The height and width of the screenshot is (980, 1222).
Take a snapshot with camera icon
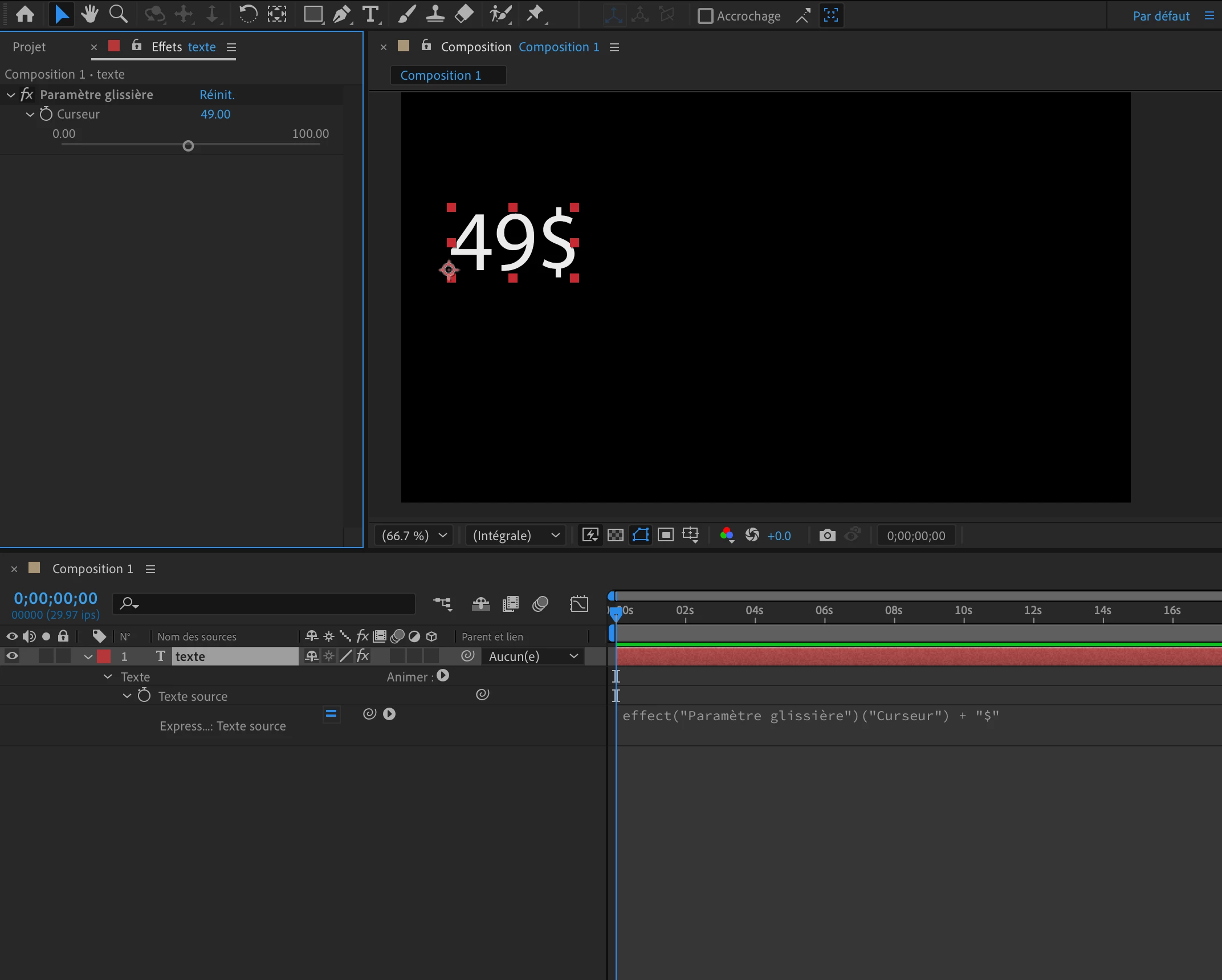[x=827, y=535]
